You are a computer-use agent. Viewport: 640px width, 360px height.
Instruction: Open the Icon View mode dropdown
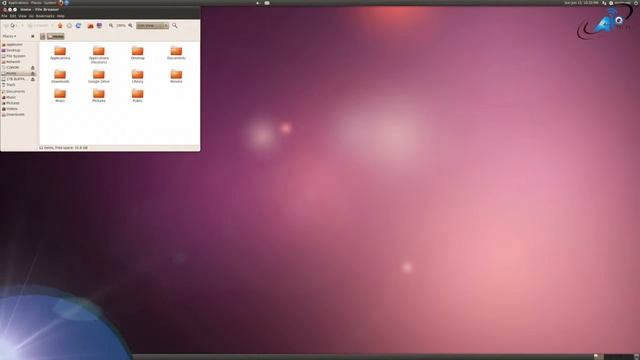click(x=152, y=26)
